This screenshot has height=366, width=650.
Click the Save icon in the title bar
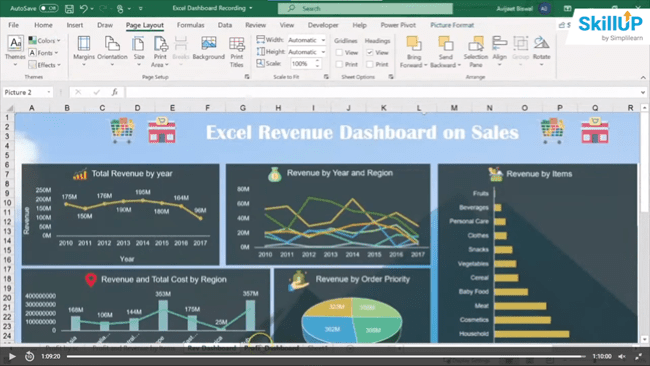[69, 8]
